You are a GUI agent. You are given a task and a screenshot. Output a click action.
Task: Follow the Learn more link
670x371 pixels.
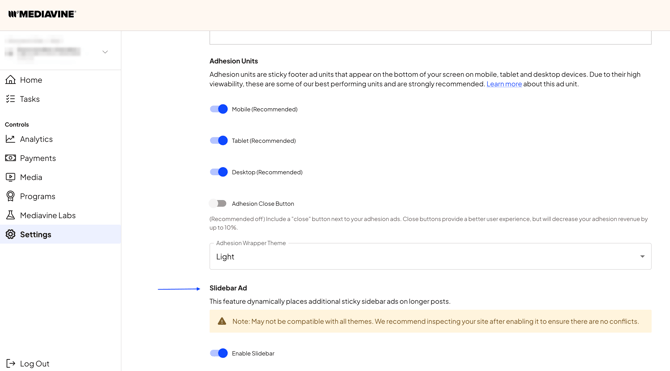coord(504,84)
